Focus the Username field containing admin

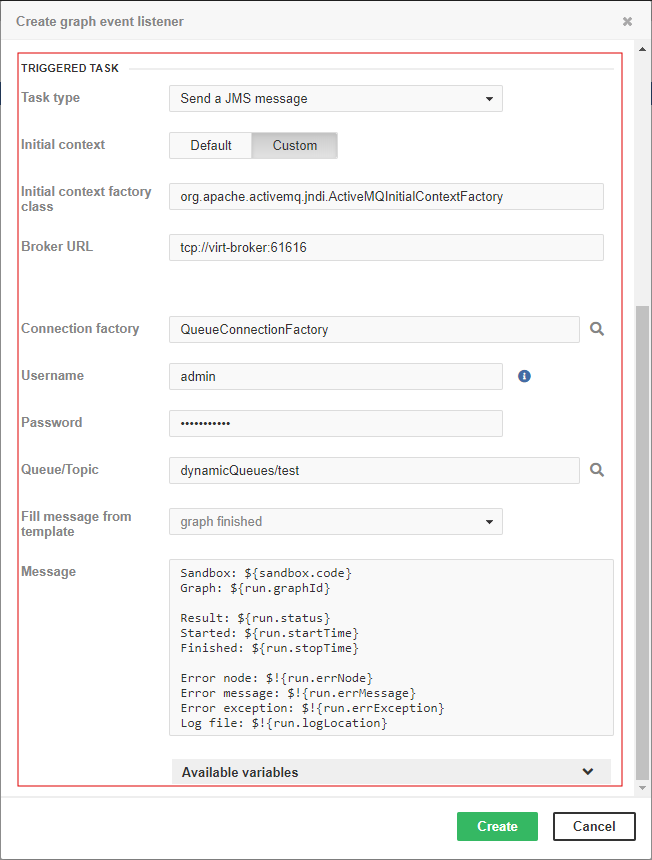335,376
